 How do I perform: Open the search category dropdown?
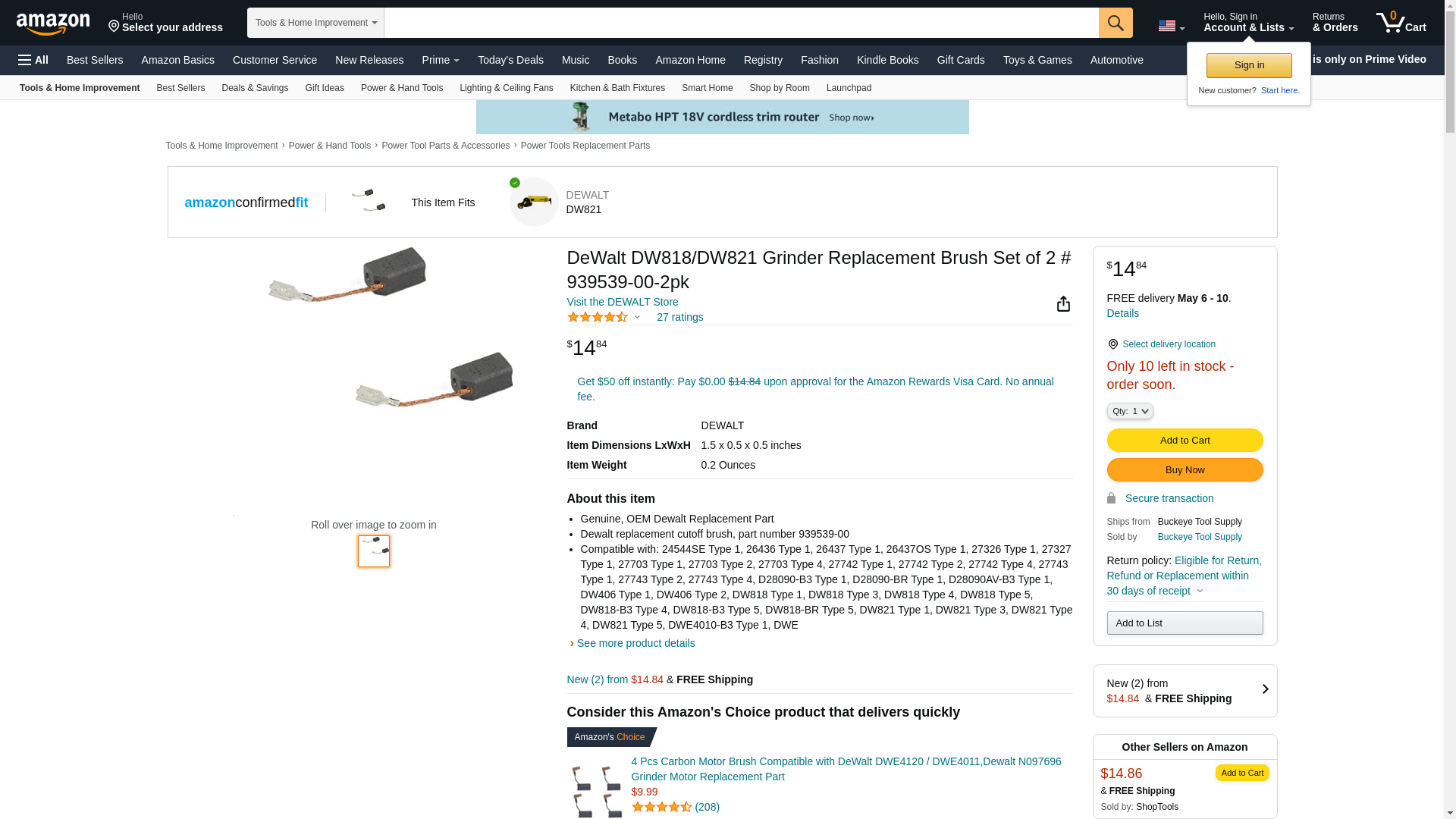[x=315, y=23]
